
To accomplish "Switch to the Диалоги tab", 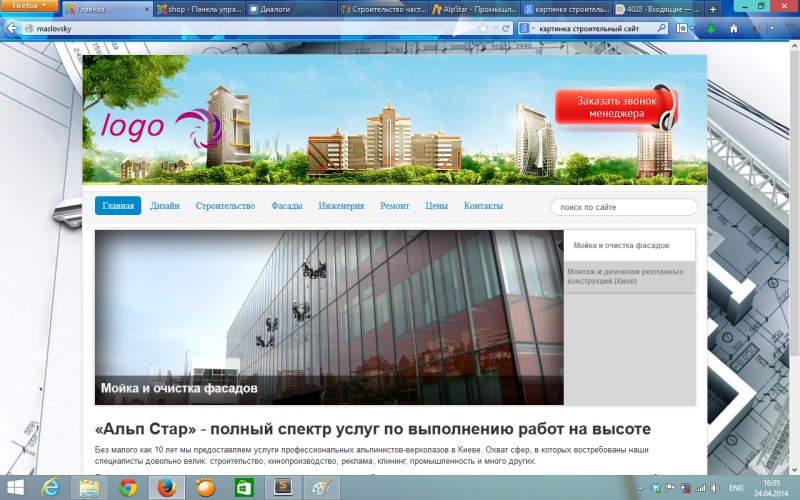I will coord(291,9).
